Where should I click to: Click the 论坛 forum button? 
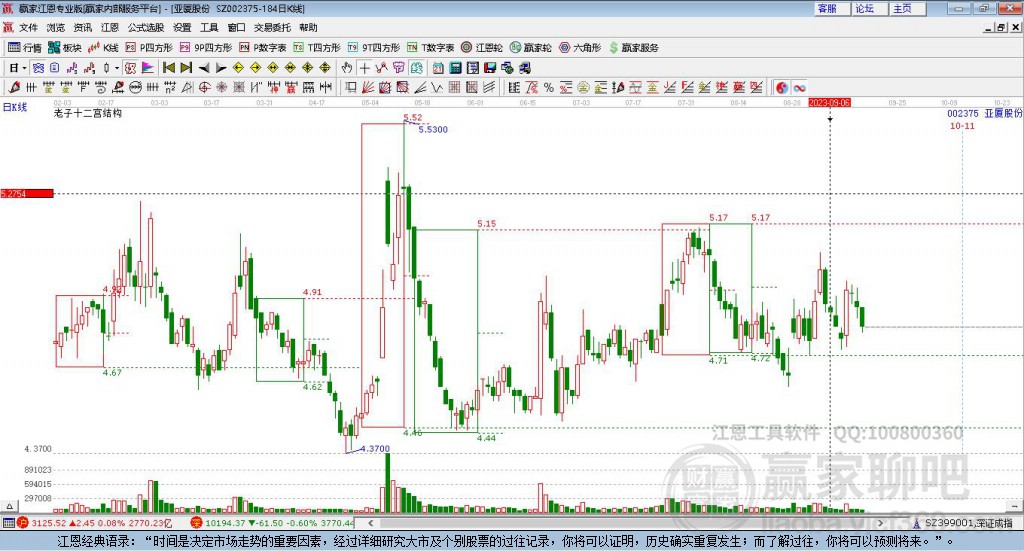point(870,8)
